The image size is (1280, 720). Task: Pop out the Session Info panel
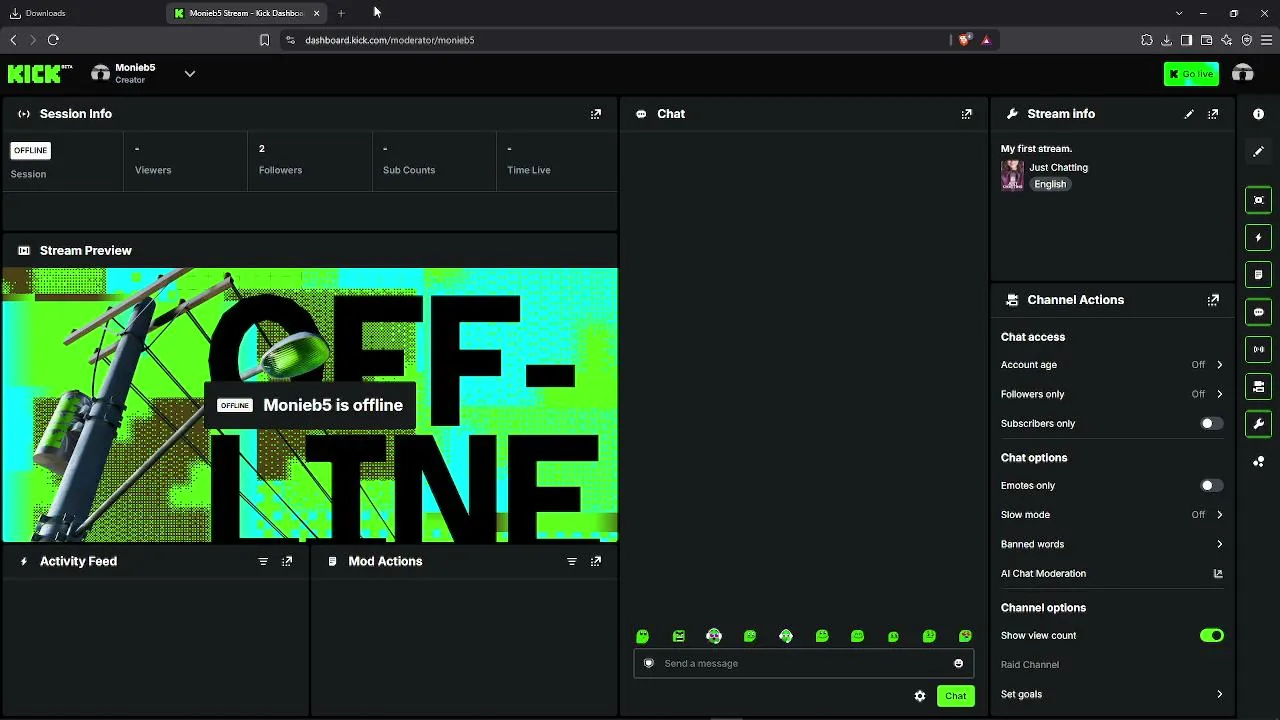[596, 114]
